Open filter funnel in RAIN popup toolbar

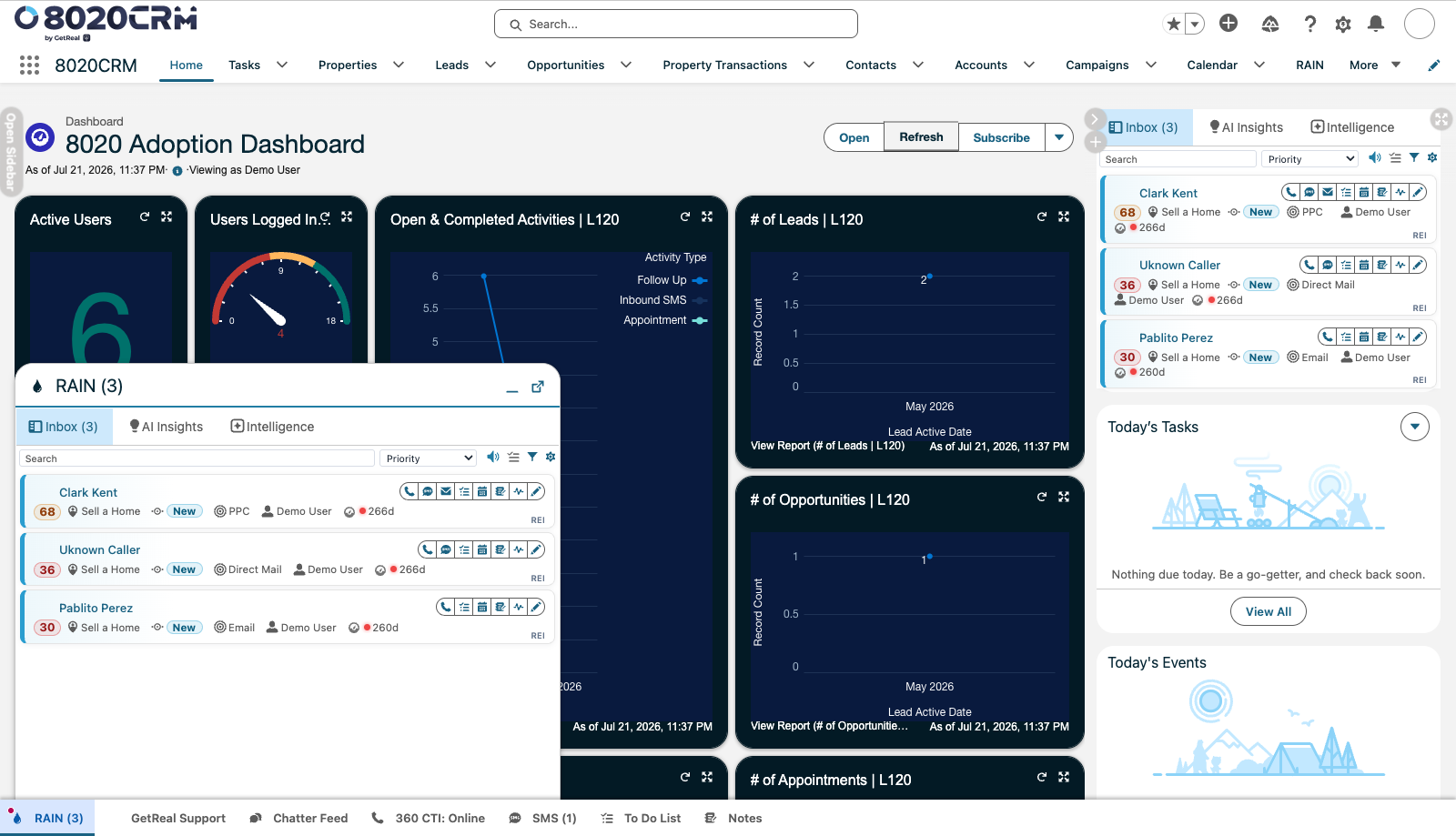[532, 457]
